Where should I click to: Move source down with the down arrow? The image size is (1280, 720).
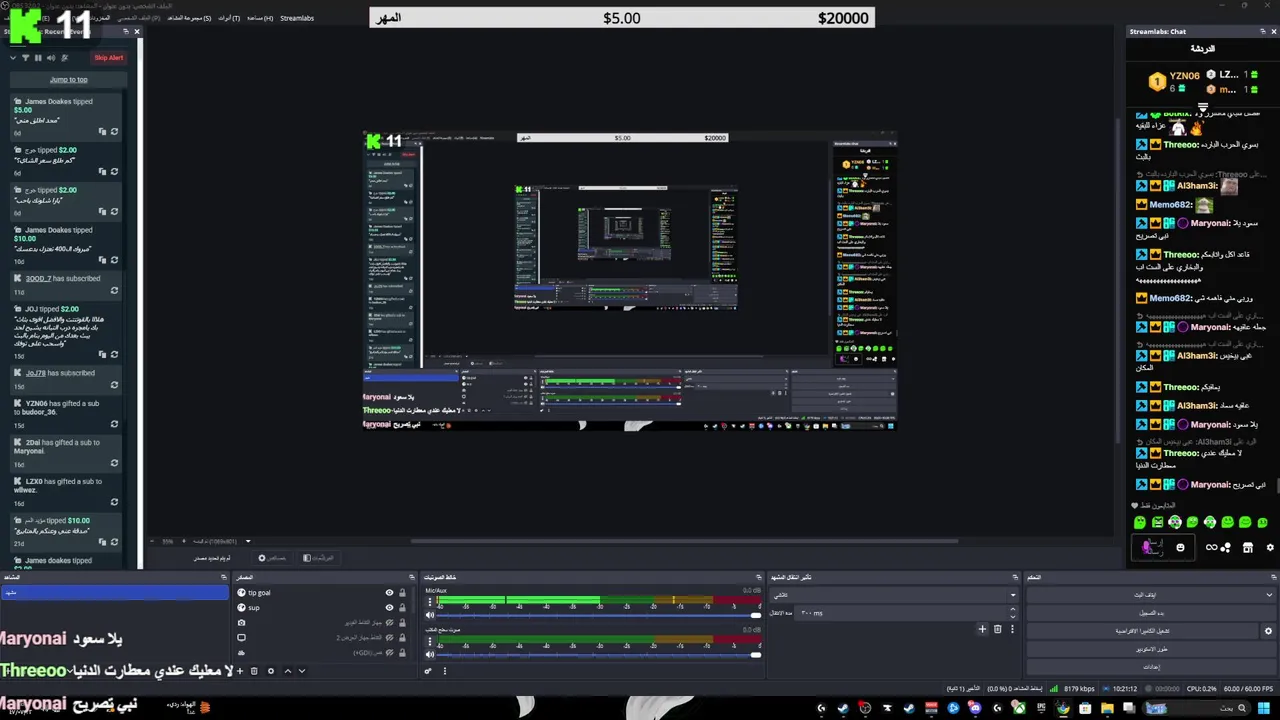tap(302, 671)
